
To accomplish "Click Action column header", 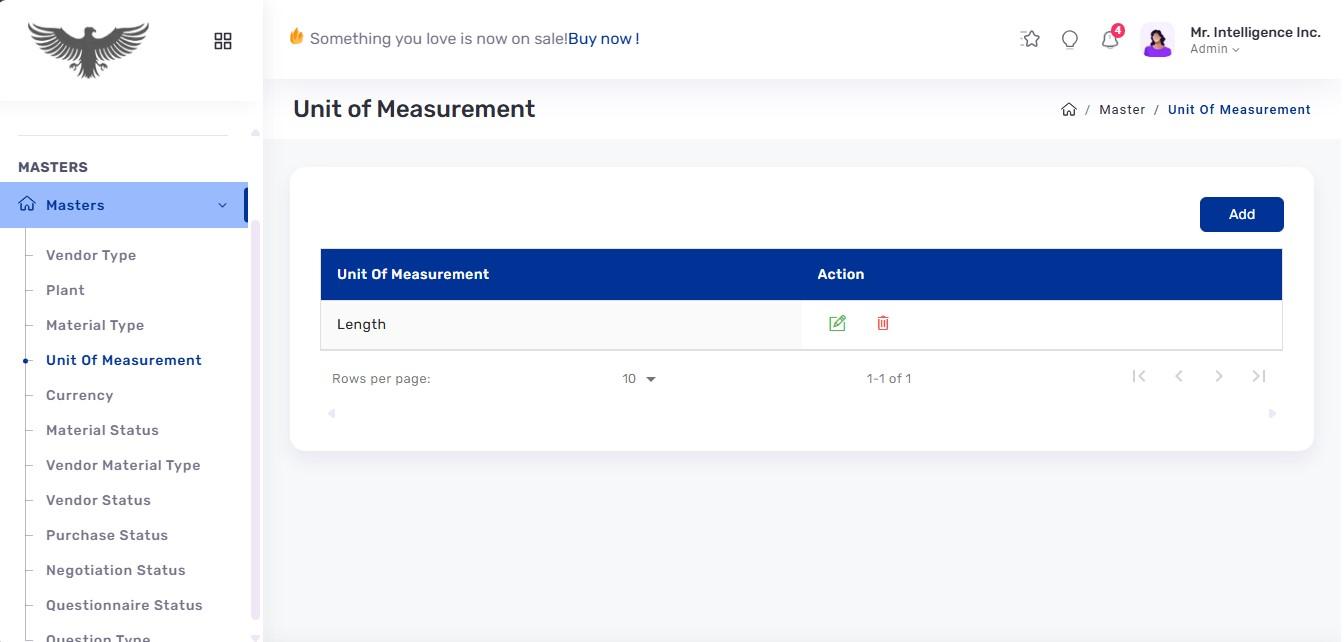I will point(841,274).
